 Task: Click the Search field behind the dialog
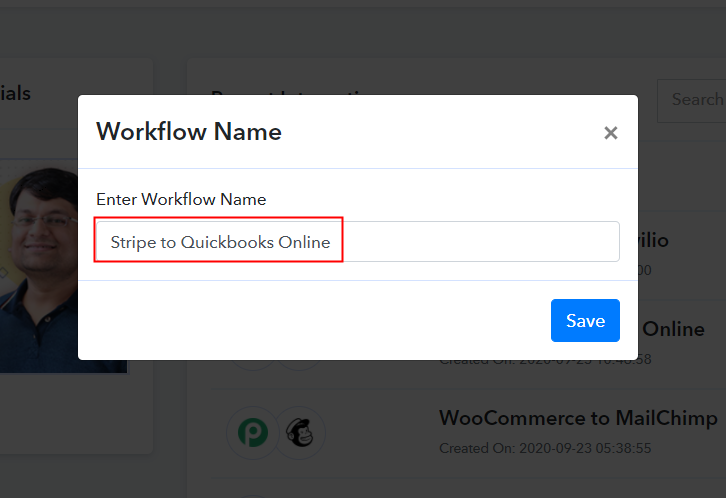[x=692, y=100]
